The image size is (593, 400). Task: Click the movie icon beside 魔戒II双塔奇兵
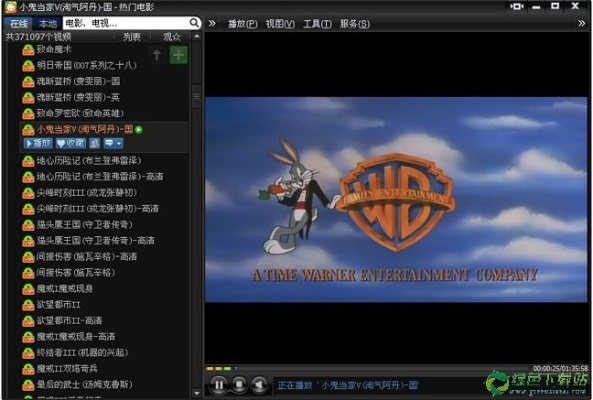pos(28,369)
